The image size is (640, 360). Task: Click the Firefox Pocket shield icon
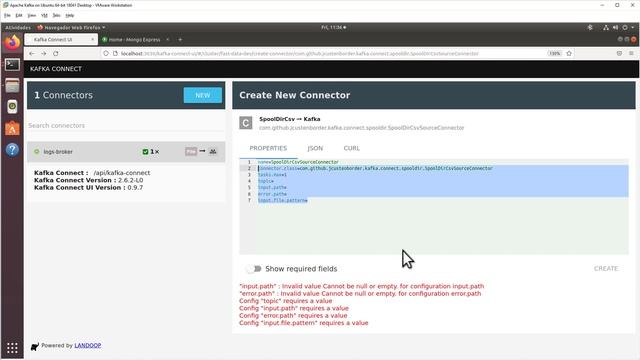(619, 53)
